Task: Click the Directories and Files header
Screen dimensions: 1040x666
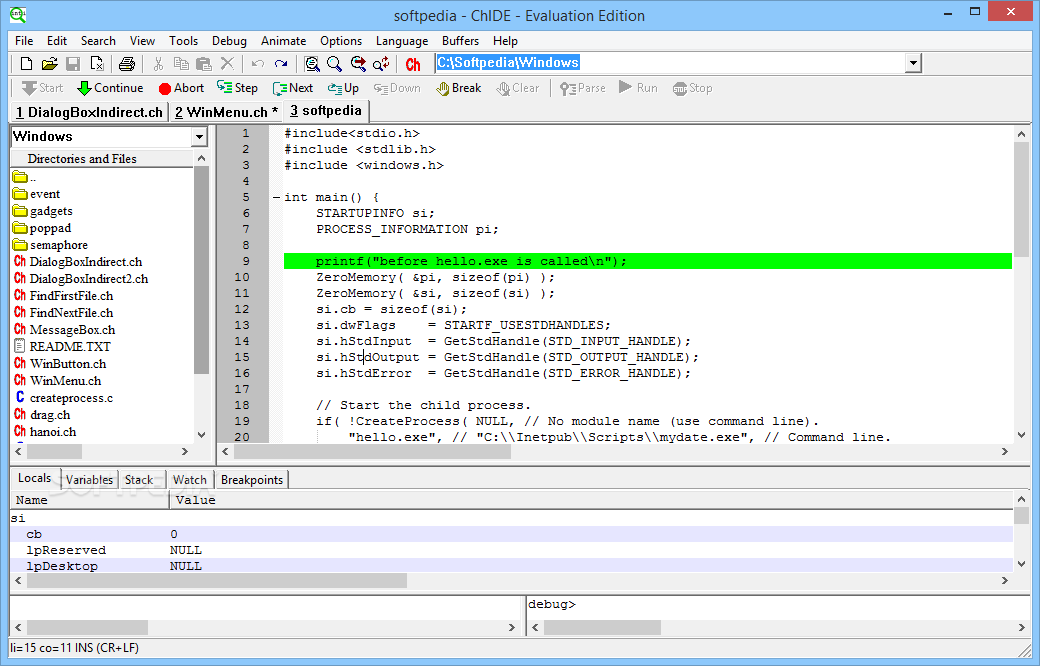Action: pos(101,159)
